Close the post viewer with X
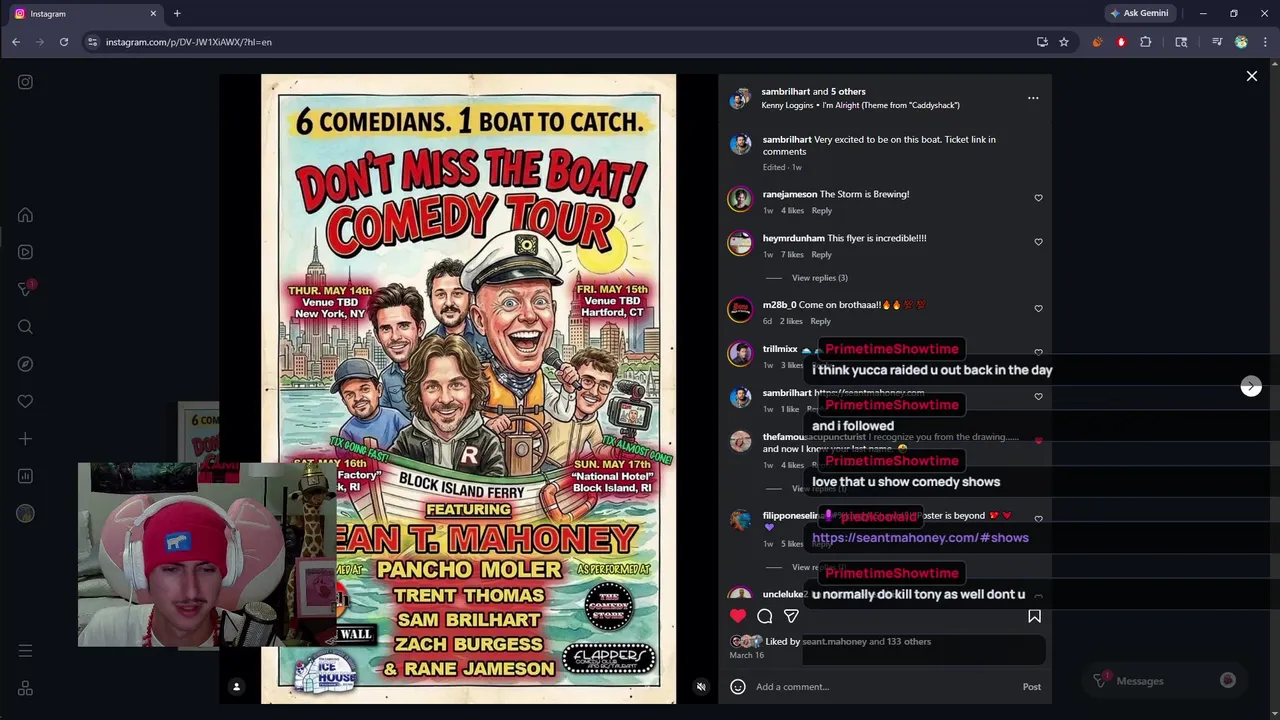 coord(1251,76)
